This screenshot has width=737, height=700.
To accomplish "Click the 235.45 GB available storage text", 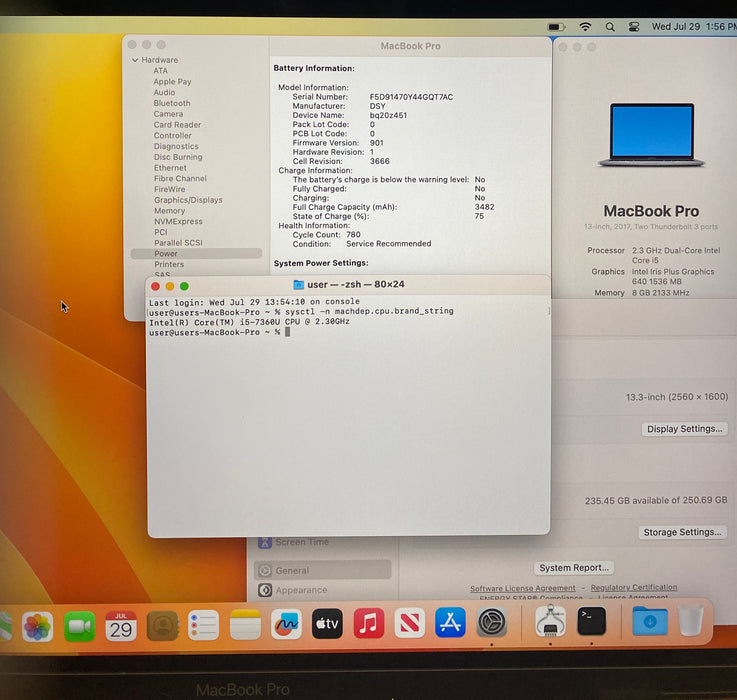I will click(656, 500).
